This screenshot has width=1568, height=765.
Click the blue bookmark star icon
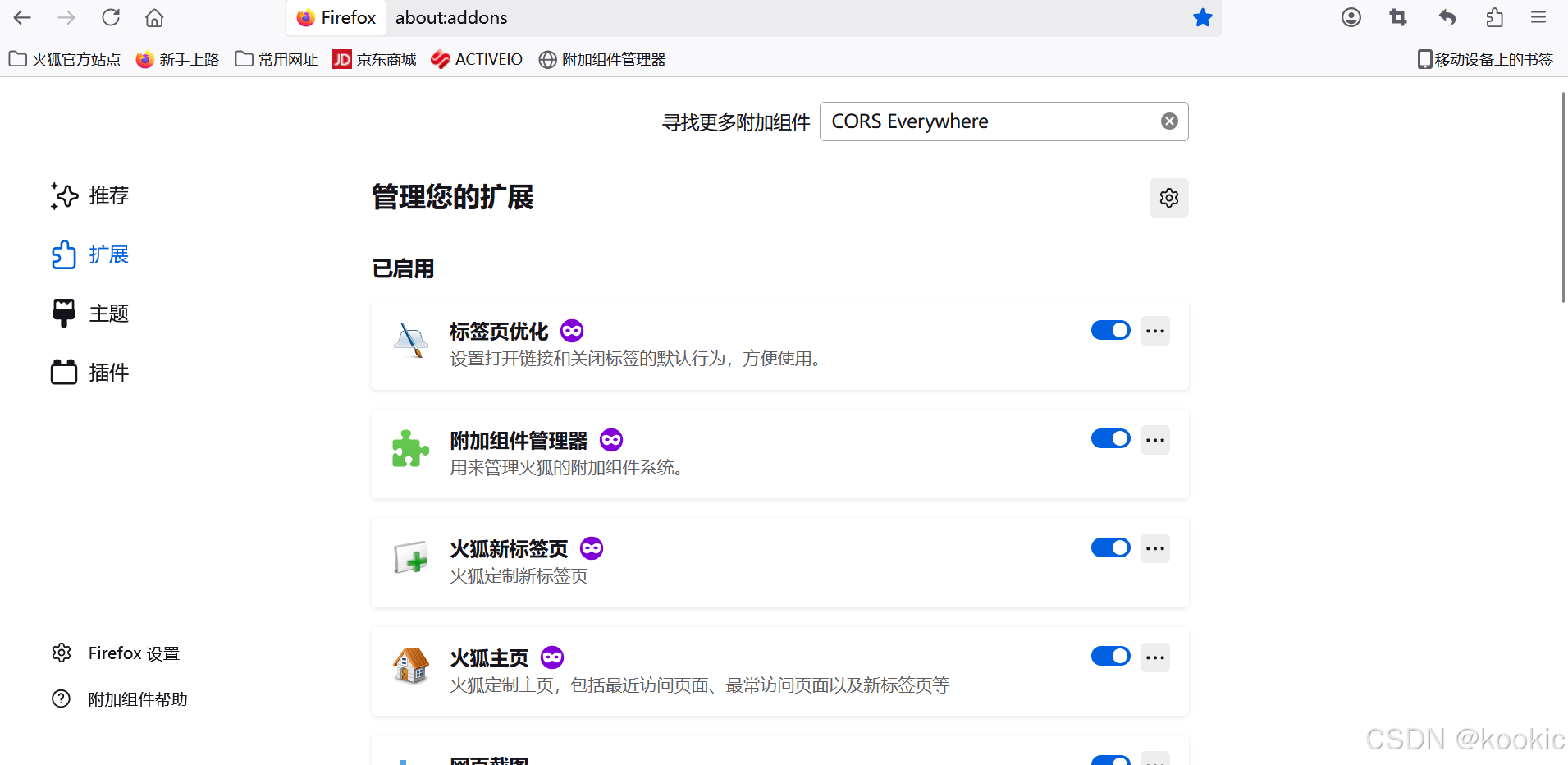pos(1203,17)
